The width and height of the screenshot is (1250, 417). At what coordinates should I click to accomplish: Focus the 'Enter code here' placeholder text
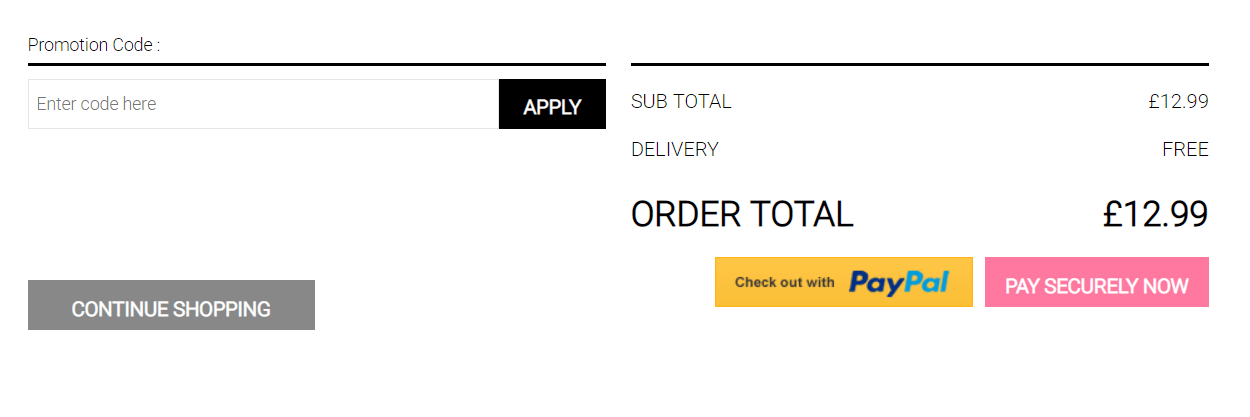pos(96,104)
